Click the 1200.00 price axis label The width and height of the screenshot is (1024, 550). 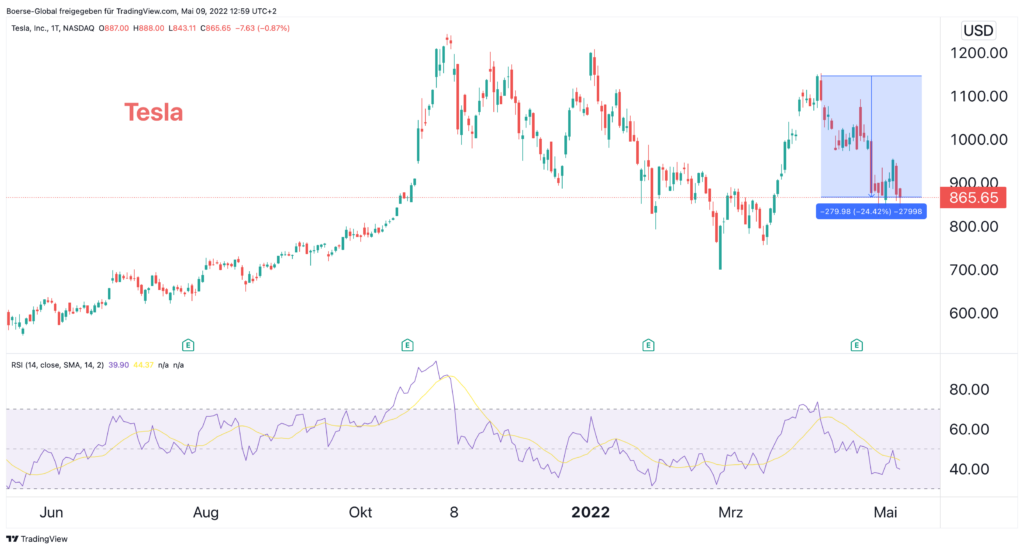point(978,53)
